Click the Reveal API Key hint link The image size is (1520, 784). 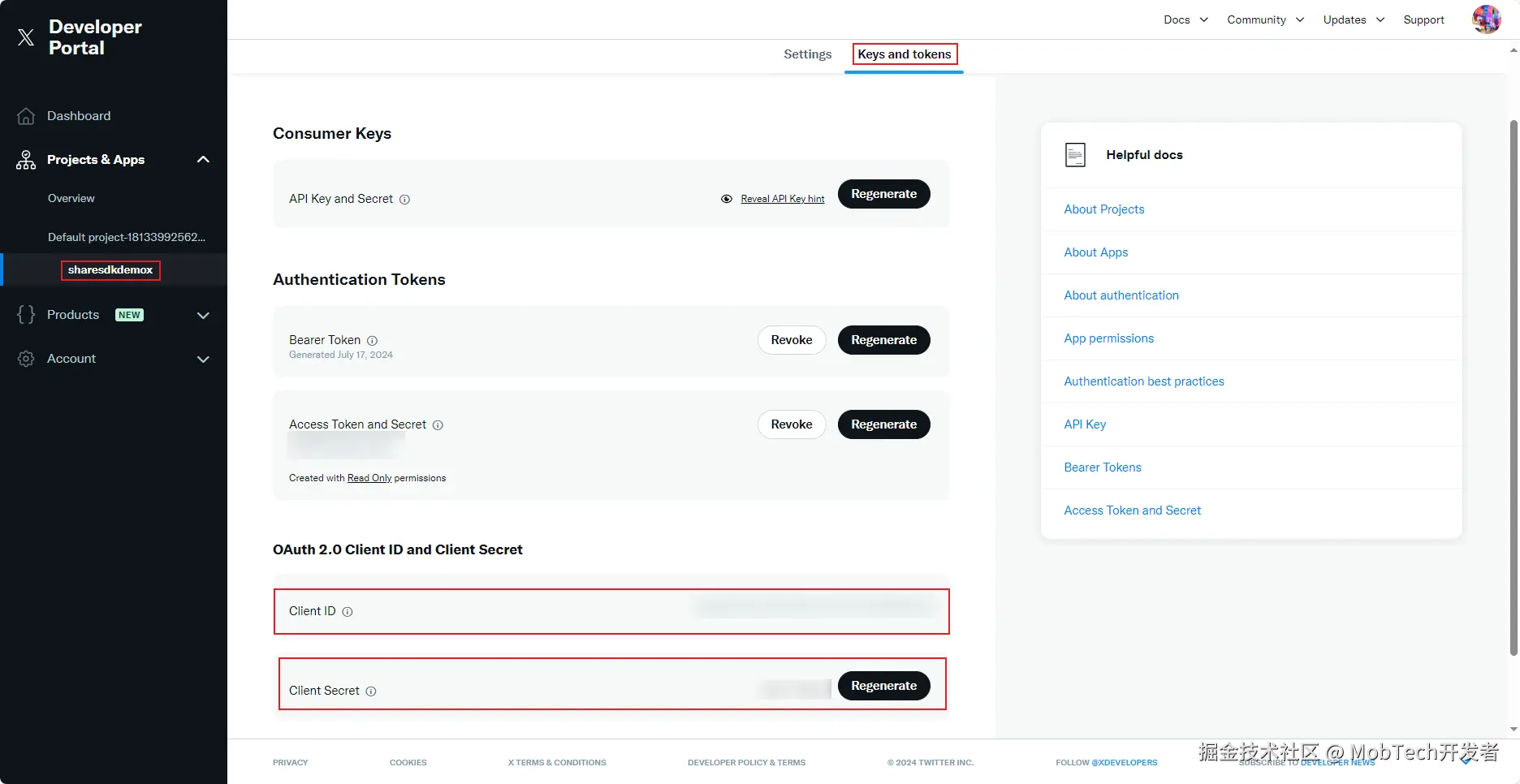(782, 199)
